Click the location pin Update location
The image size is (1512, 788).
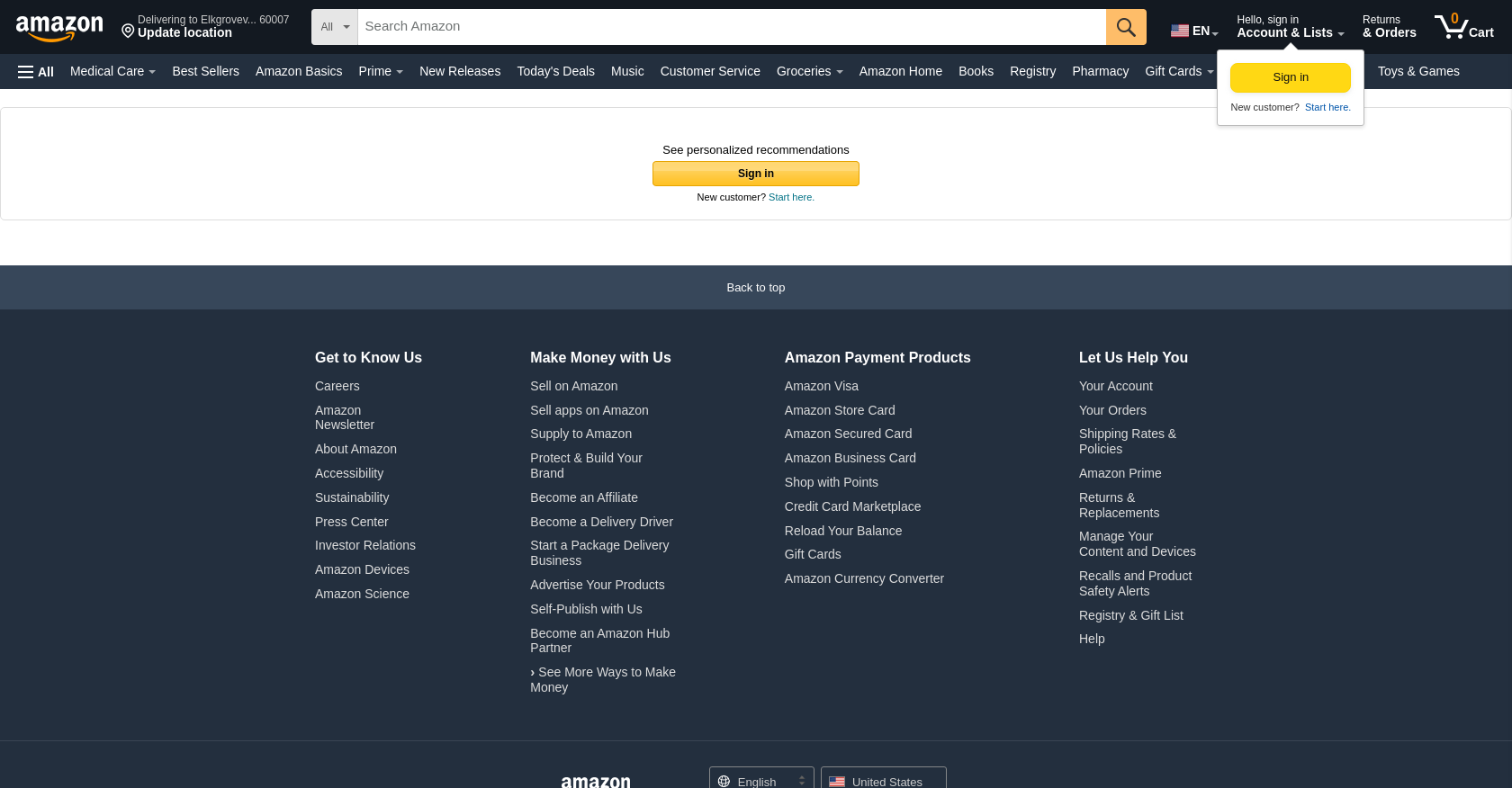[x=205, y=26]
